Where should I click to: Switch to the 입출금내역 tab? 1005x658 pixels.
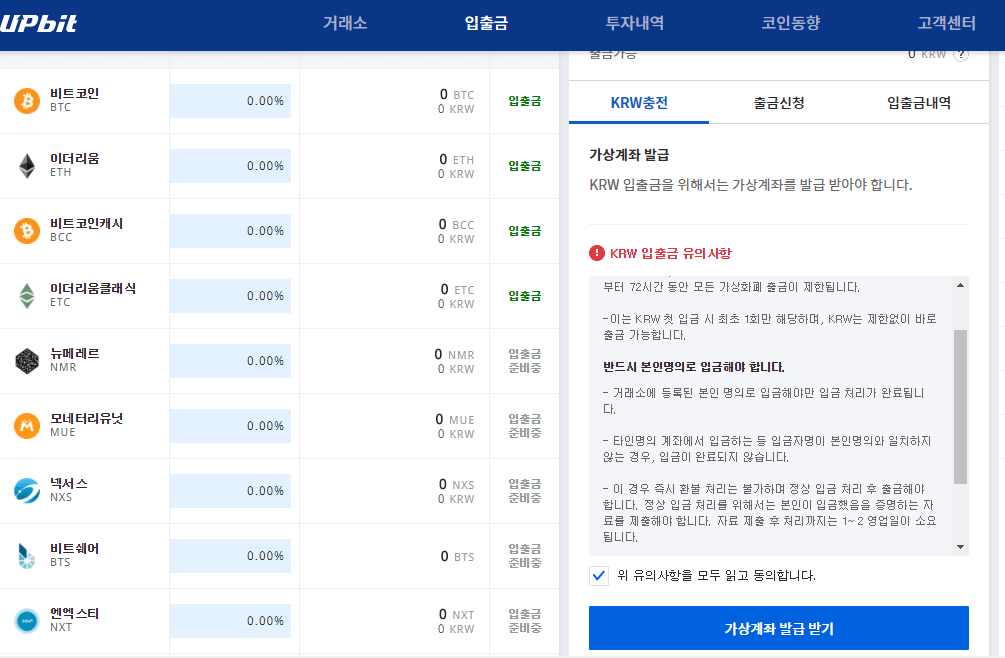(918, 103)
